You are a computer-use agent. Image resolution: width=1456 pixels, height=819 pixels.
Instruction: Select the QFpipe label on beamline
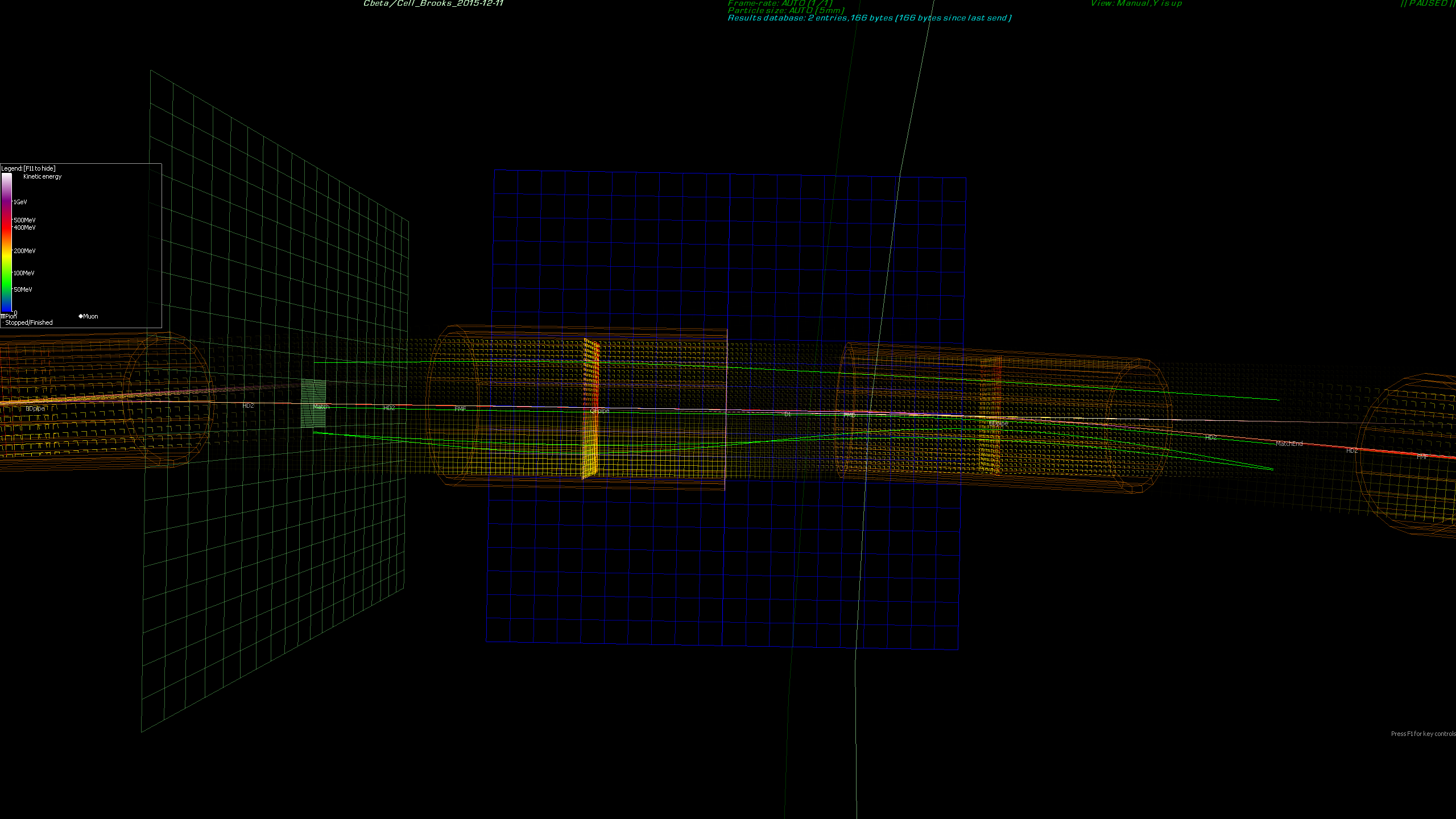pos(599,411)
